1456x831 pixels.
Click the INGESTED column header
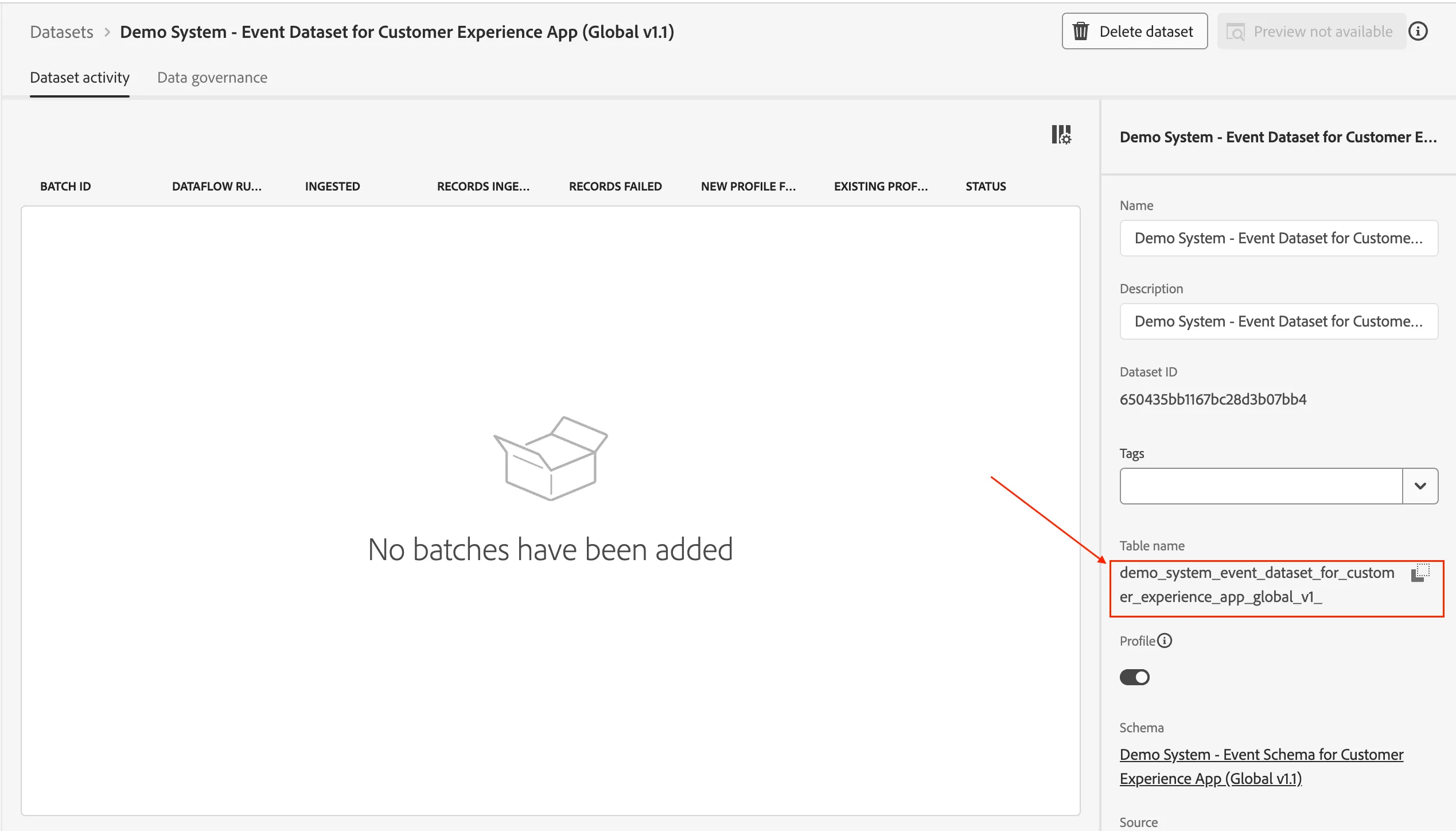tap(333, 187)
